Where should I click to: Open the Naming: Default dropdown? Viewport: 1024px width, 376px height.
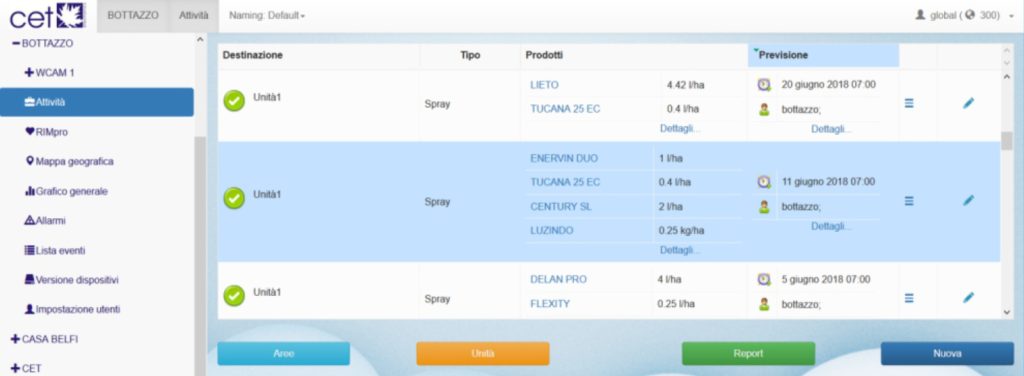click(267, 16)
